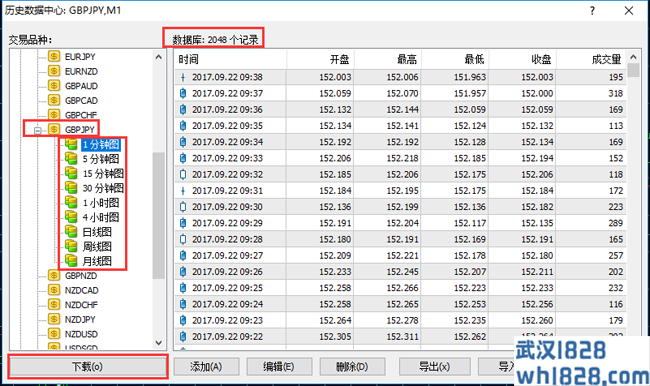Select GBPCHF symbol in tree
The image size is (650, 386).
(x=81, y=115)
